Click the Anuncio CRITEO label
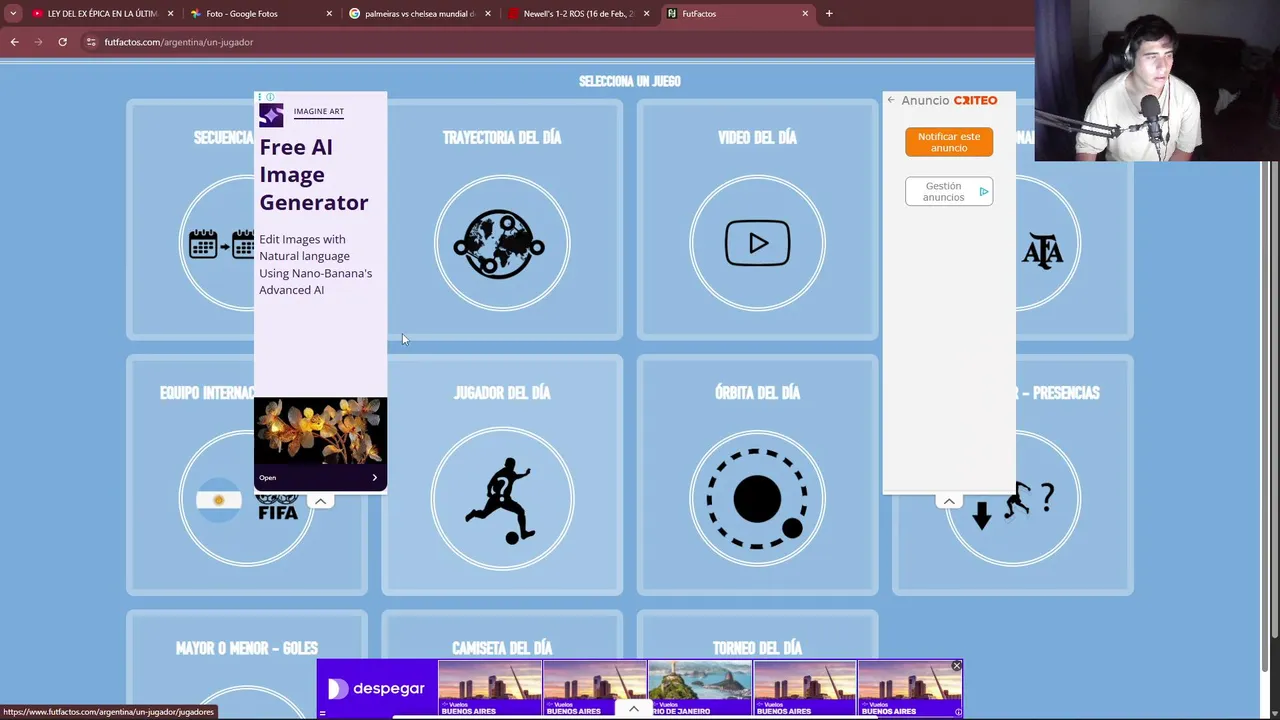Screen dimensions: 1280x720 pos(949,100)
